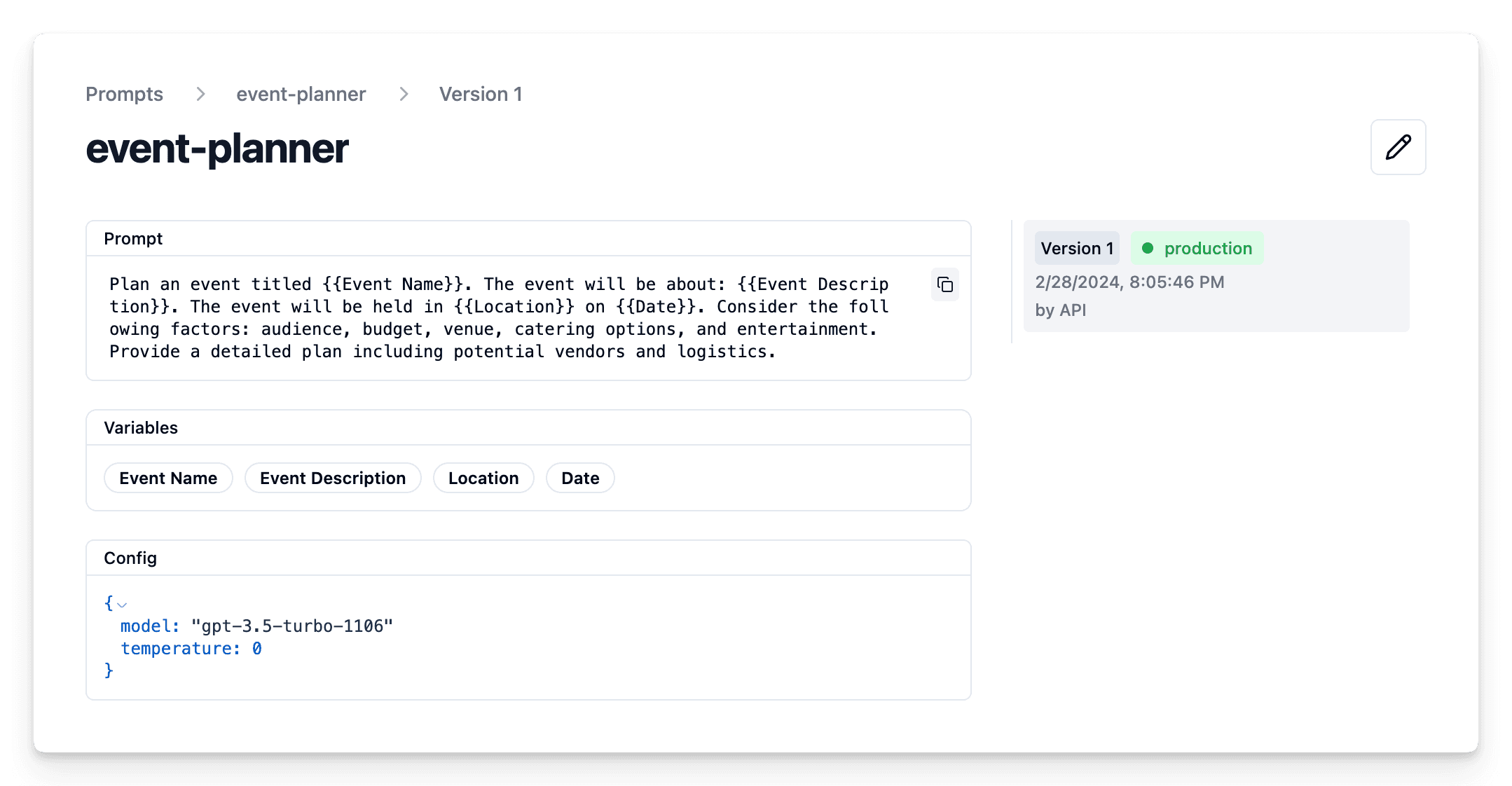Collapse the JSON config object

(123, 604)
